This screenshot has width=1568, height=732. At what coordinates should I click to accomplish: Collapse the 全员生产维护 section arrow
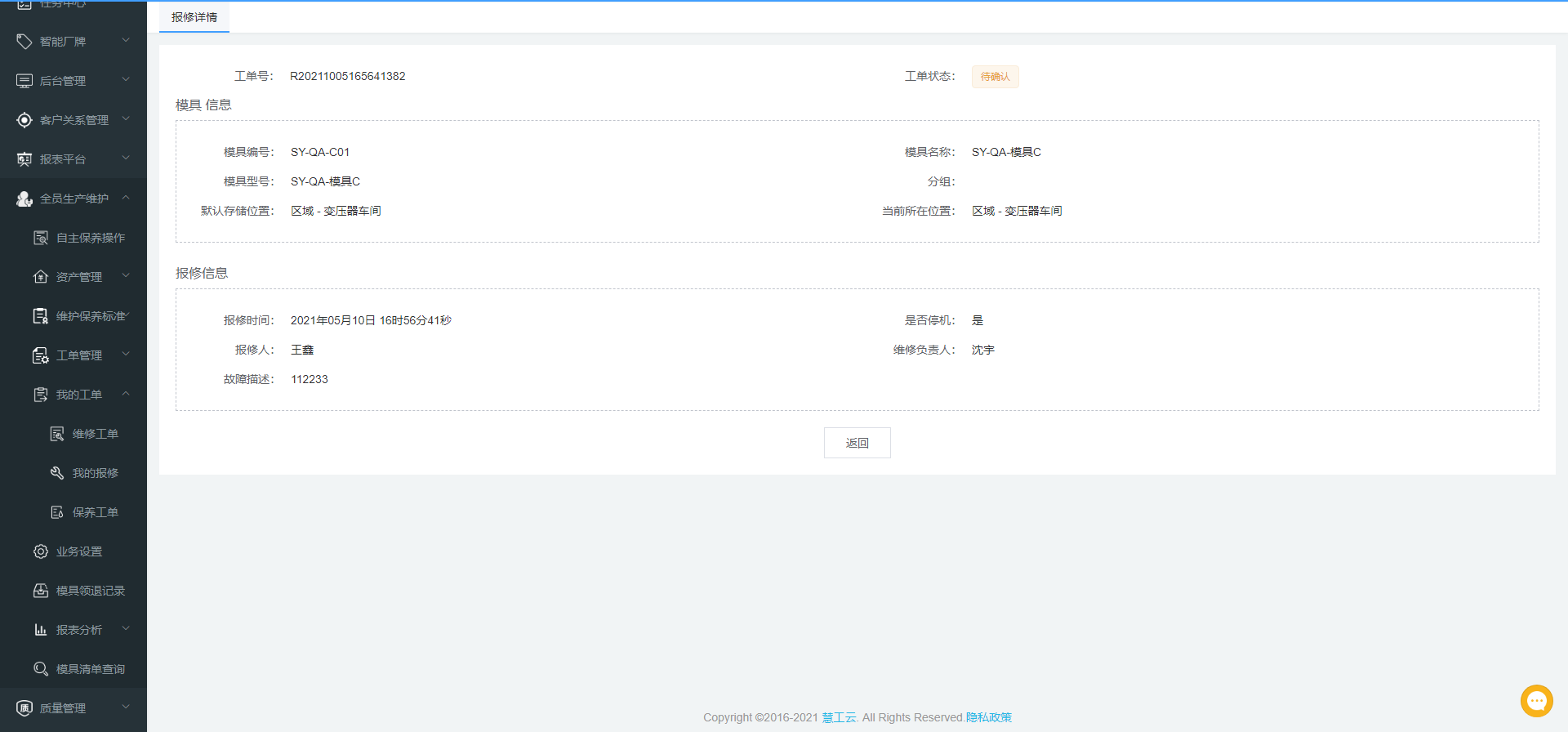(x=126, y=198)
